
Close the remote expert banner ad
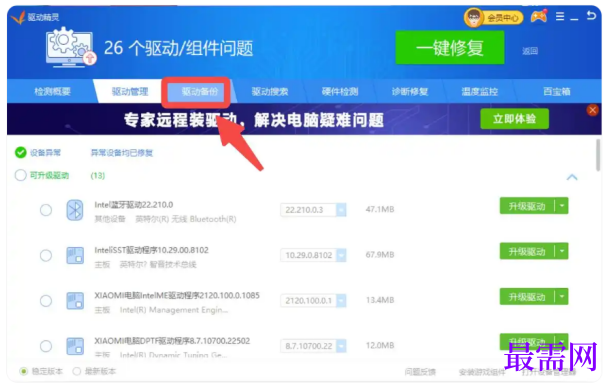(x=592, y=110)
